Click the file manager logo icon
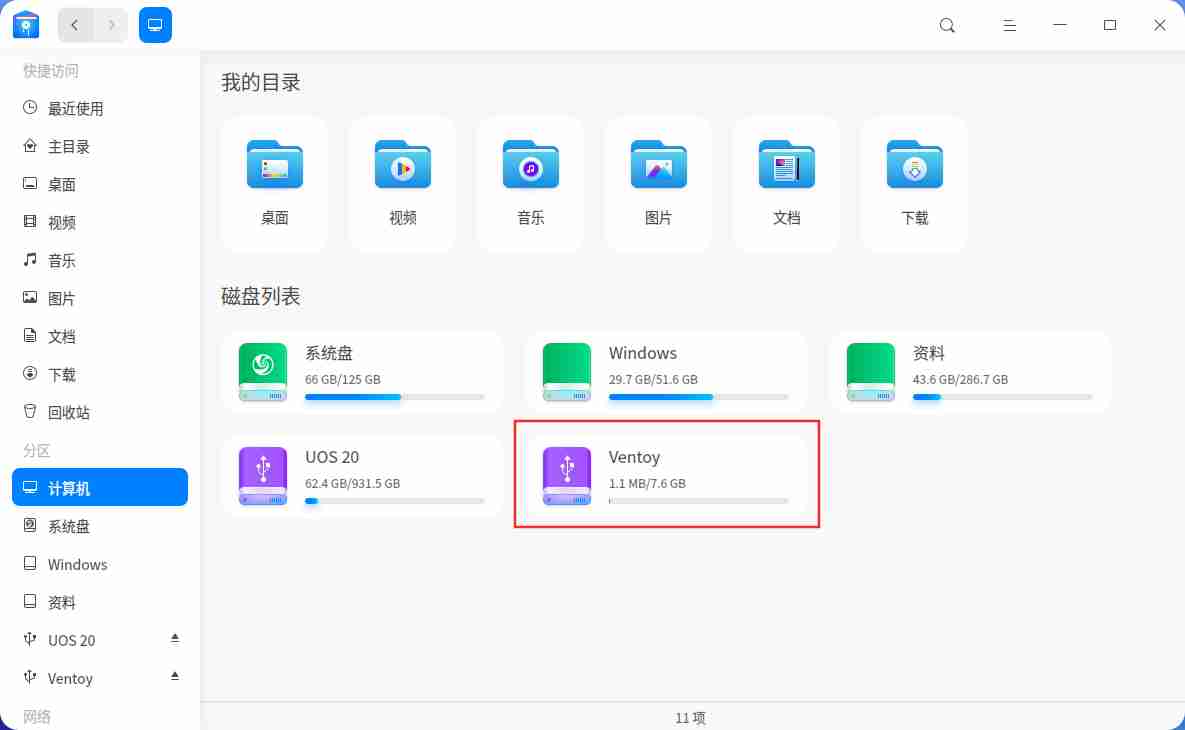The height and width of the screenshot is (730, 1185). pyautogui.click(x=25, y=24)
